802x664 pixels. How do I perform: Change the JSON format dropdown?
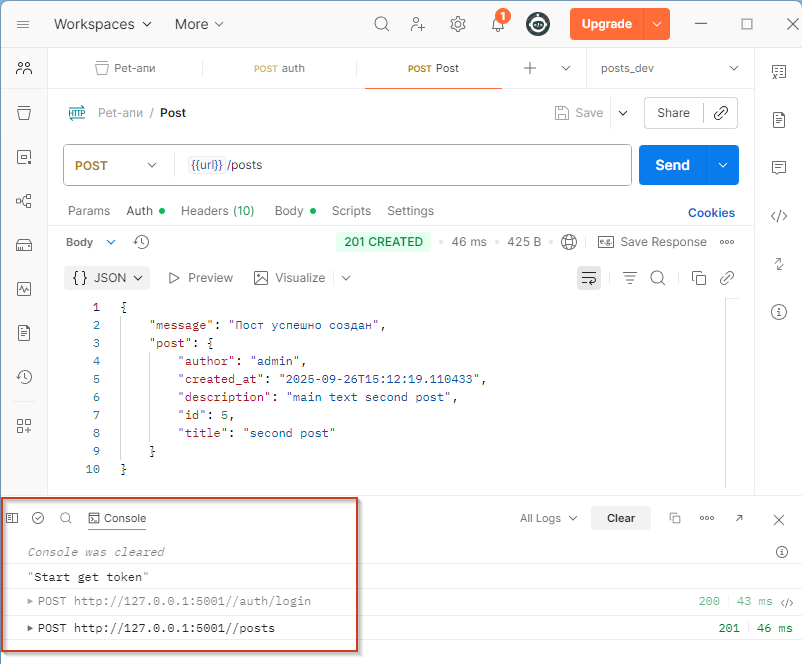107,278
